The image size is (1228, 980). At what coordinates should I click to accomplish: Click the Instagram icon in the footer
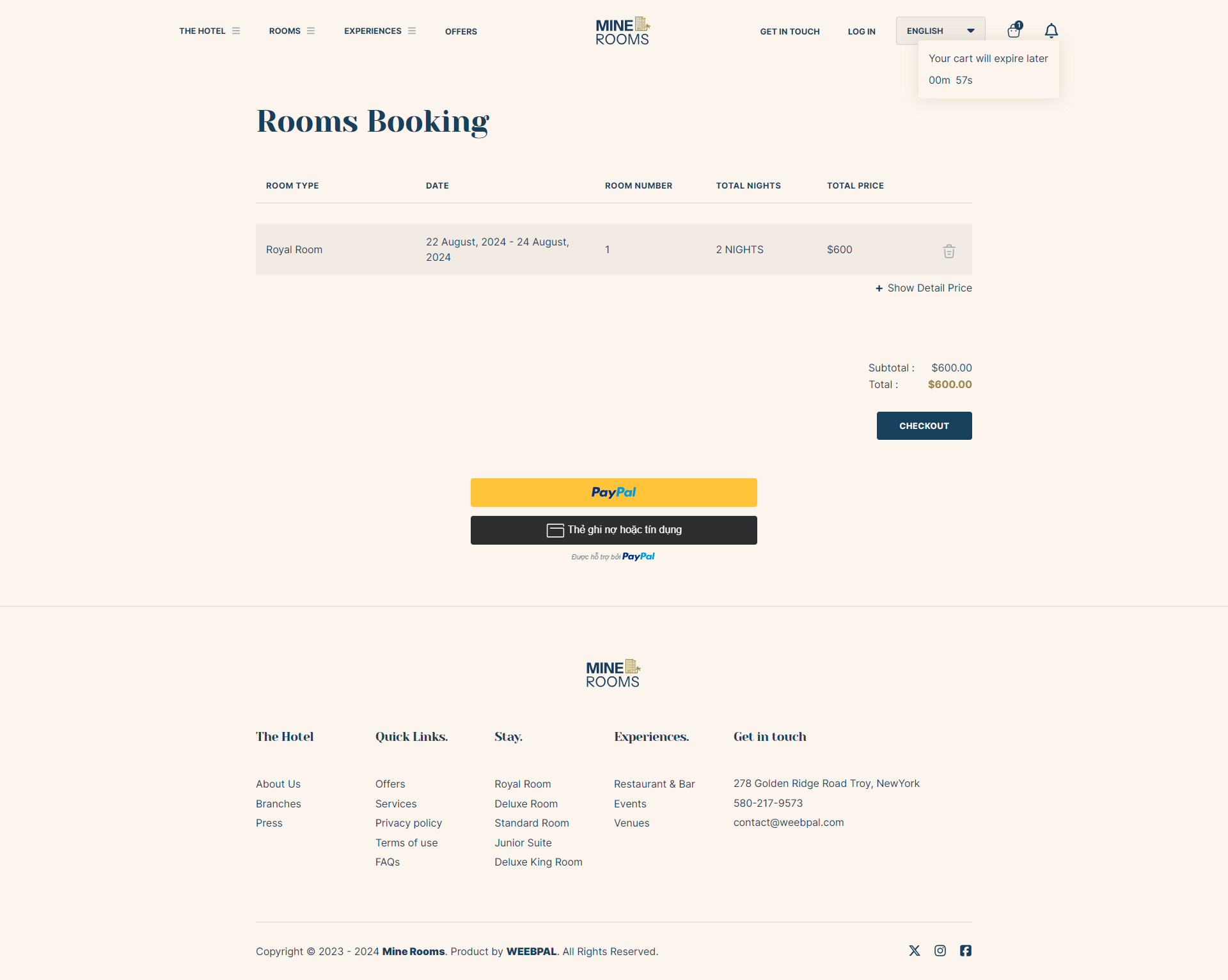[940, 950]
